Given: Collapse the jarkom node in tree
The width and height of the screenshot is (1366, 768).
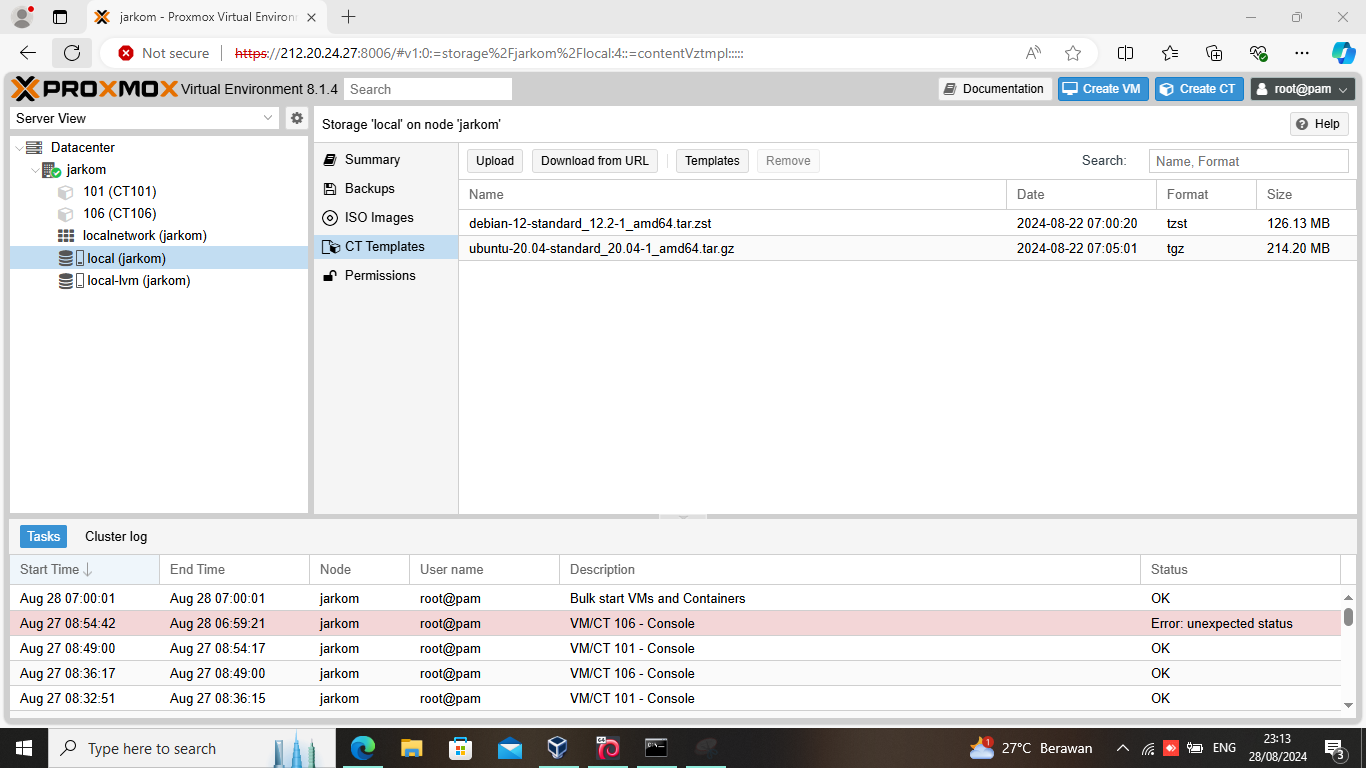Looking at the screenshot, I should 35,170.
